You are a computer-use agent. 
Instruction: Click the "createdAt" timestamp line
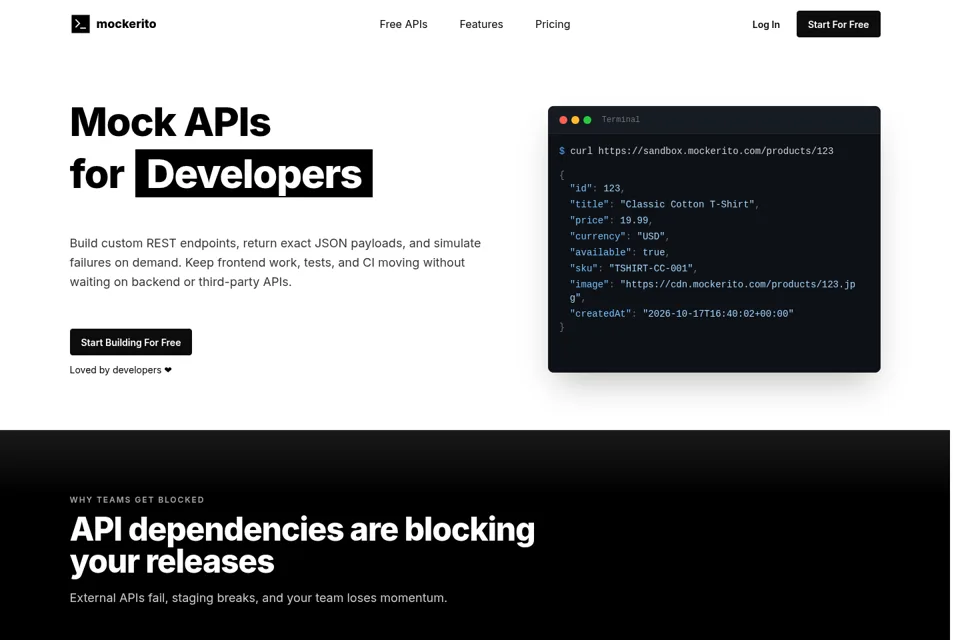click(681, 313)
